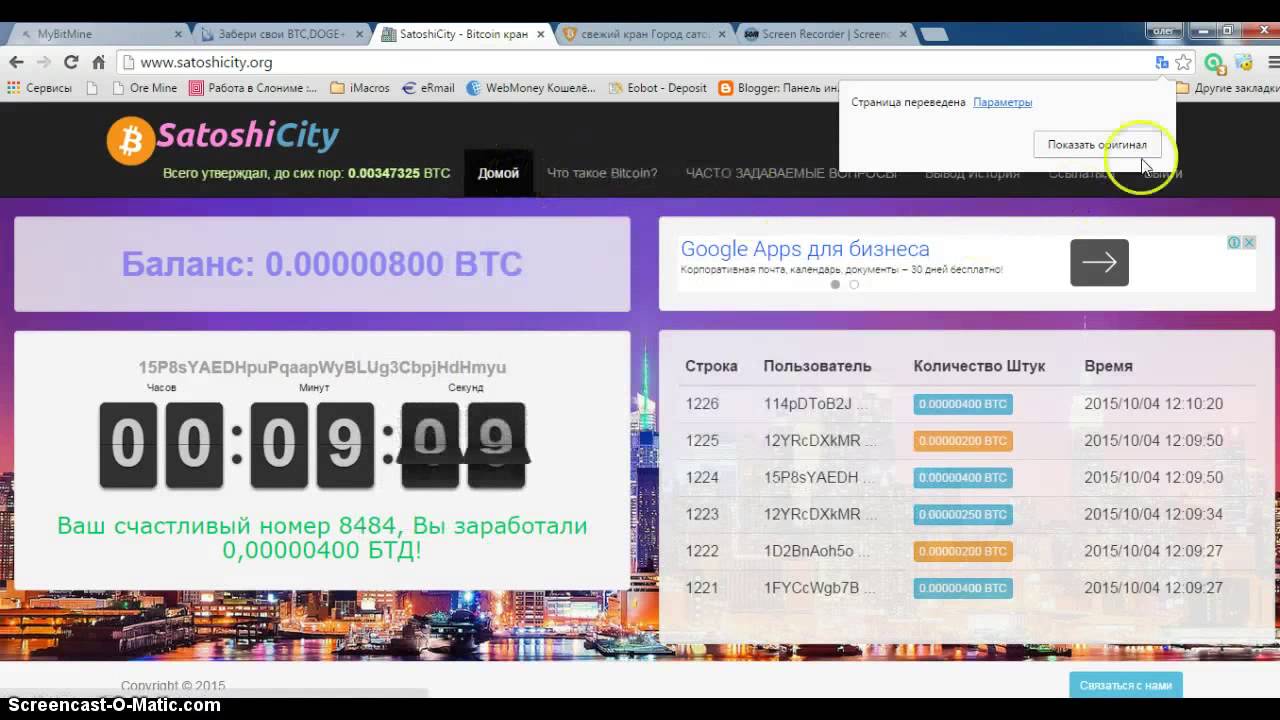Image resolution: width=1280 pixels, height=720 pixels.
Task: Click the Связаться с нами button
Action: [x=1126, y=685]
